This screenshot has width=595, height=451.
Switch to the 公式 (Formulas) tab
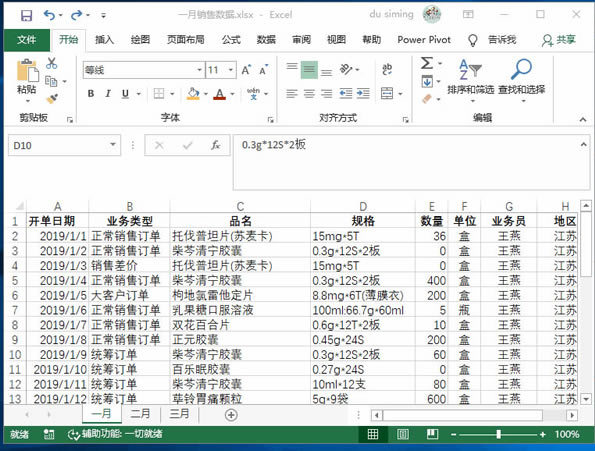click(231, 39)
